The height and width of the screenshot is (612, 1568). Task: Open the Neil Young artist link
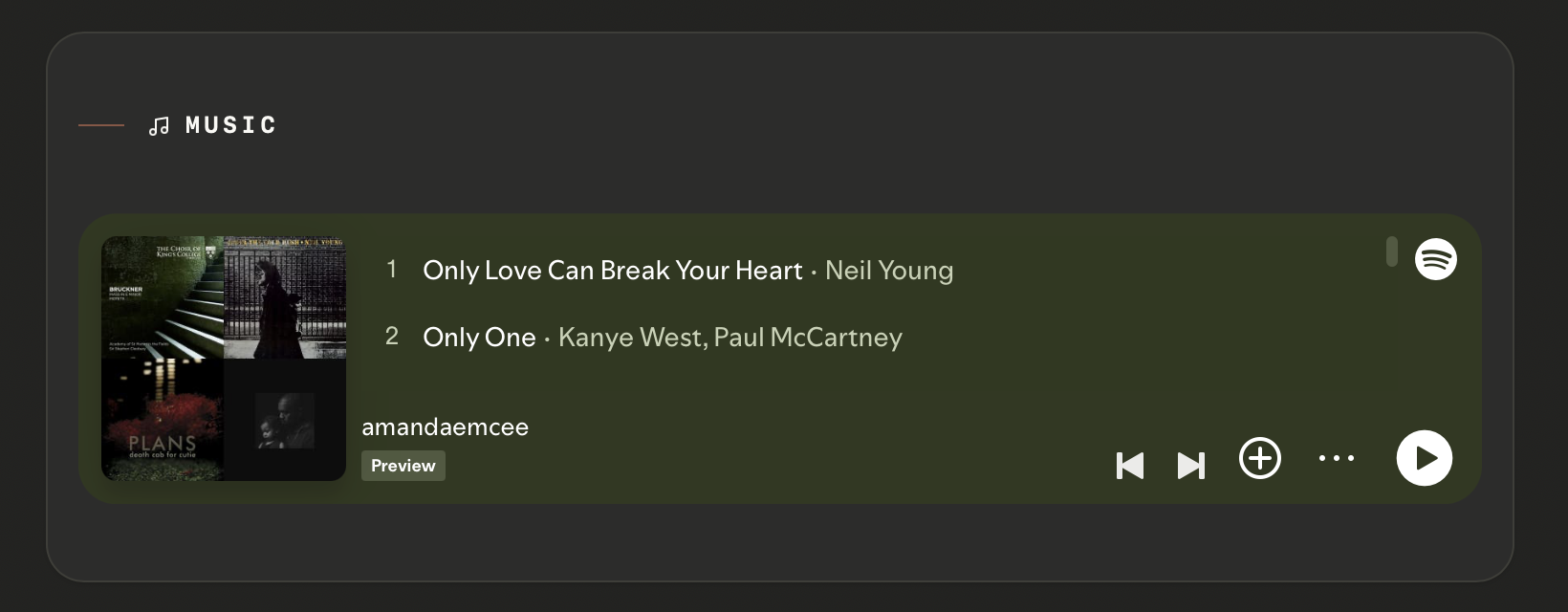[x=889, y=271]
